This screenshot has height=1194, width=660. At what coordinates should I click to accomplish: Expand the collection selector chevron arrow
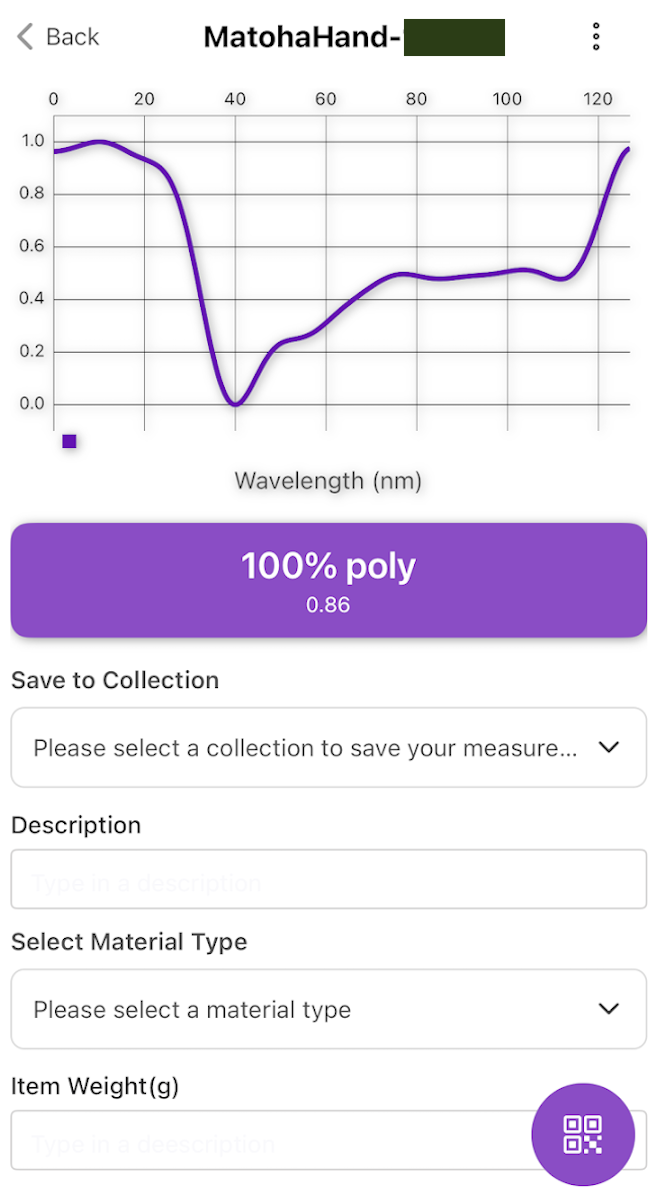coord(609,748)
